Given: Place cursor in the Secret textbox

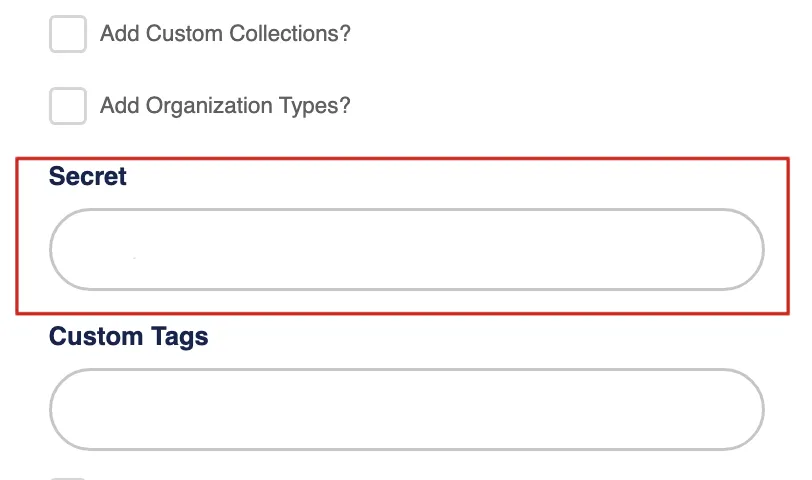Looking at the screenshot, I should click(x=406, y=250).
